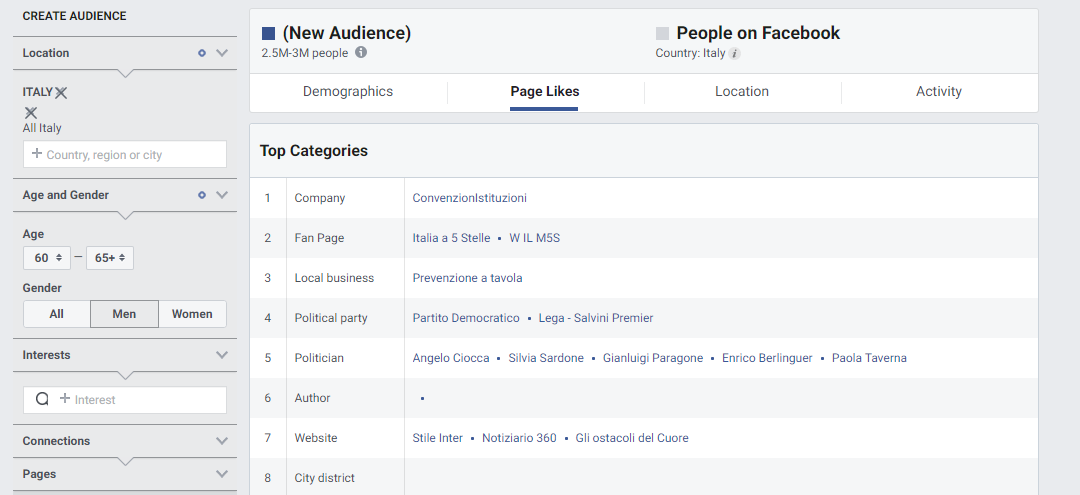Expand the Connections section chevron
Viewport: 1080px width, 495px height.
pos(222,441)
